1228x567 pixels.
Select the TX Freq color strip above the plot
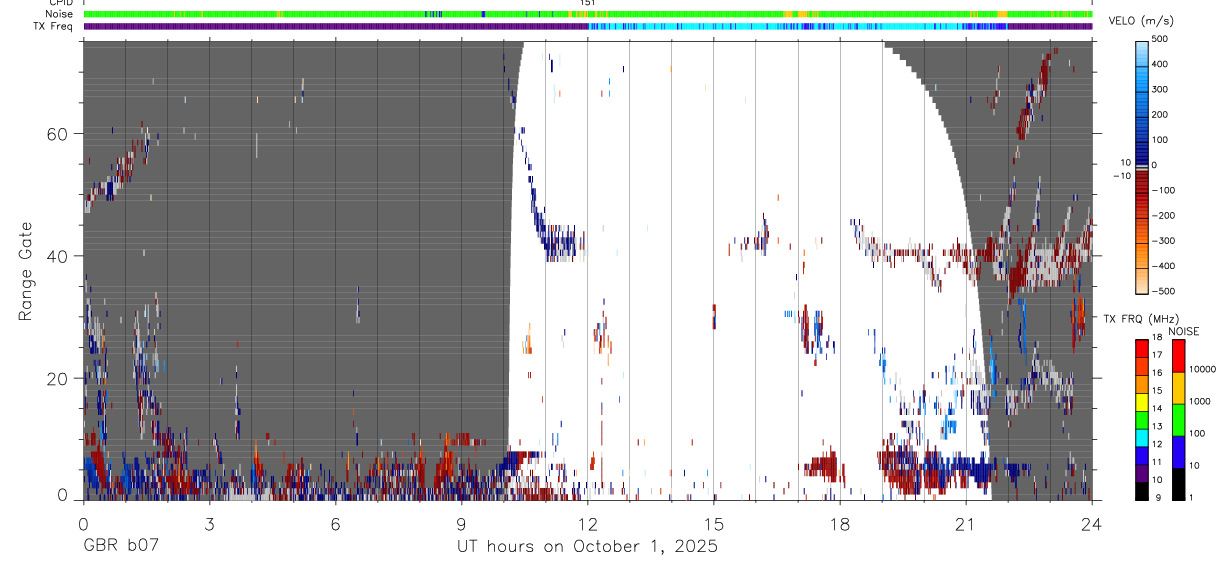pos(587,26)
